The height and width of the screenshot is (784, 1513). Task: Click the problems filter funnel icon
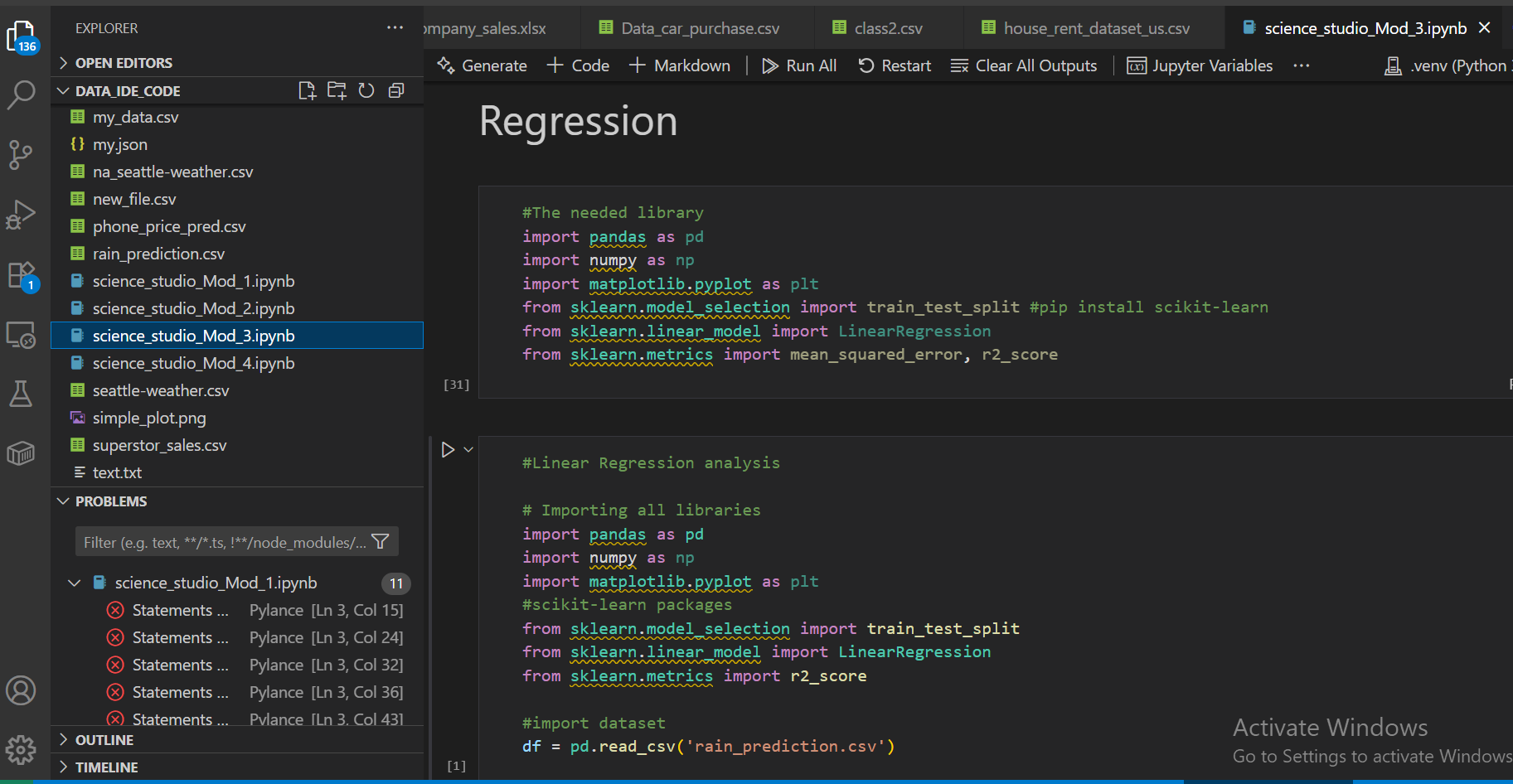click(381, 542)
